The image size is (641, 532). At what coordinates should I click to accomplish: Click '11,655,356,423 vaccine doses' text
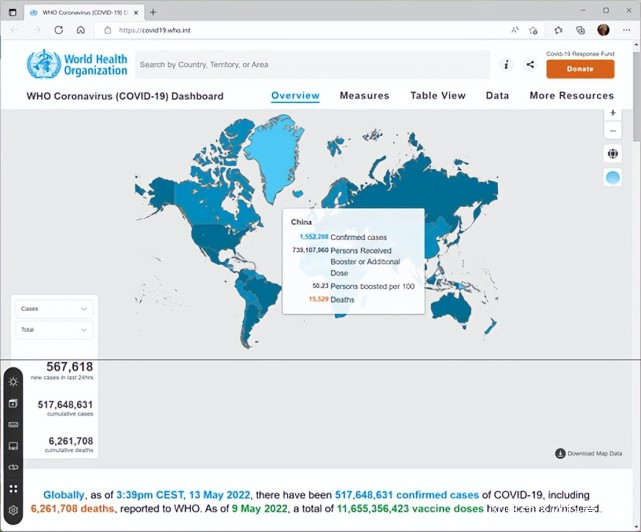pos(410,509)
